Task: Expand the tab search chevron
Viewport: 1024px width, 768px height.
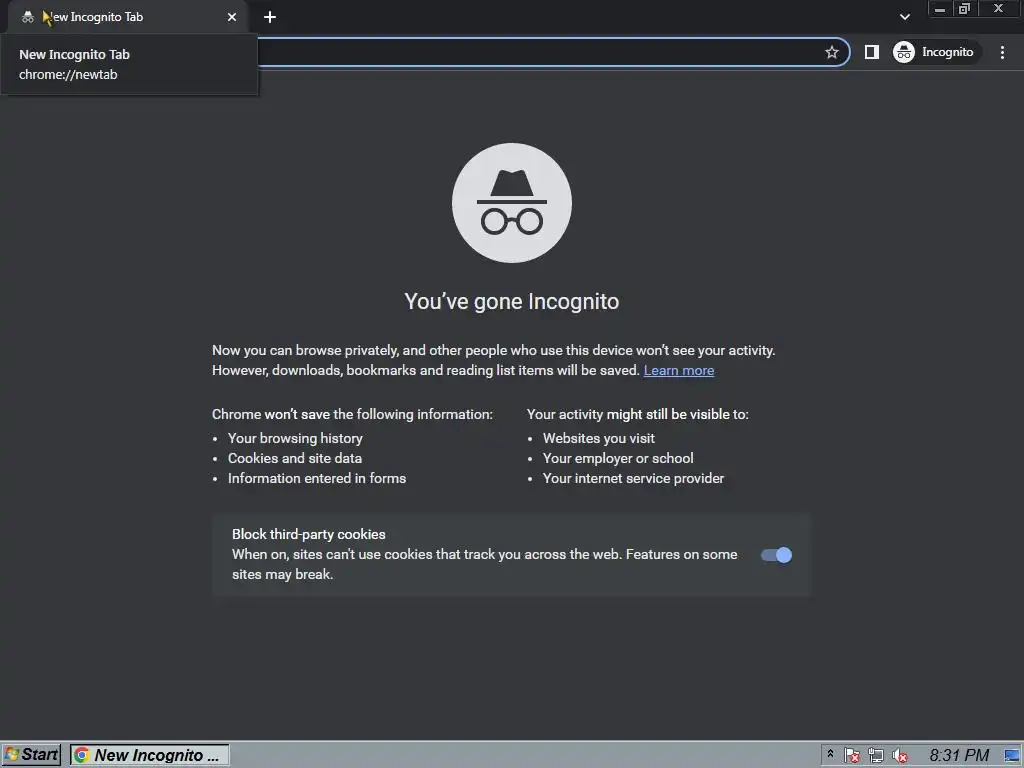Action: [904, 17]
